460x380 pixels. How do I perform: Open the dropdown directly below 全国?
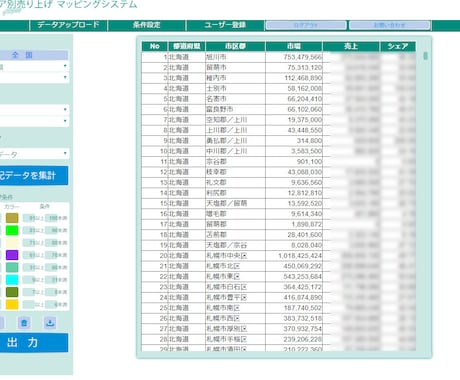34,67
